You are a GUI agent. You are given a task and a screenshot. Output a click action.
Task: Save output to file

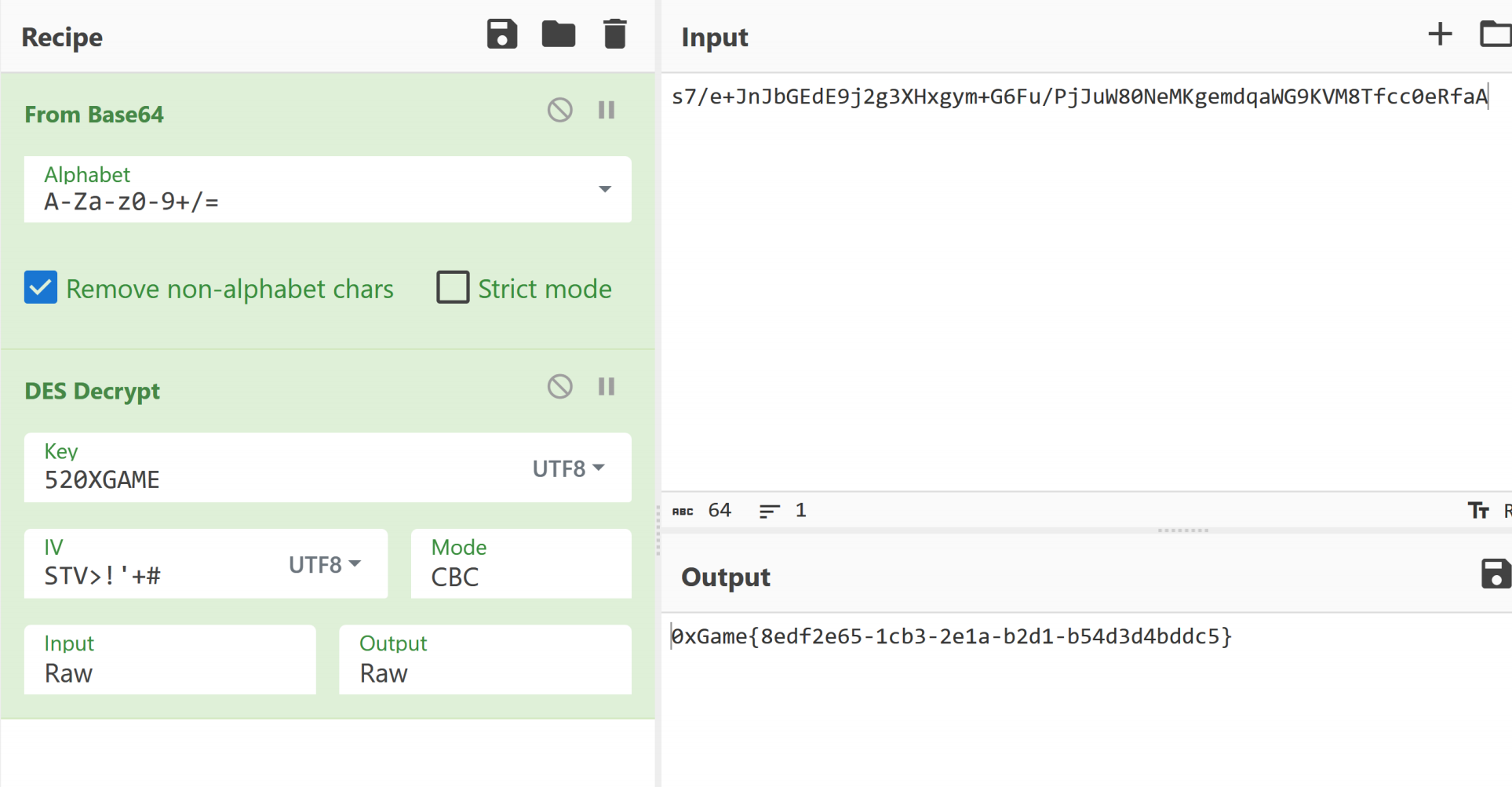(1495, 574)
